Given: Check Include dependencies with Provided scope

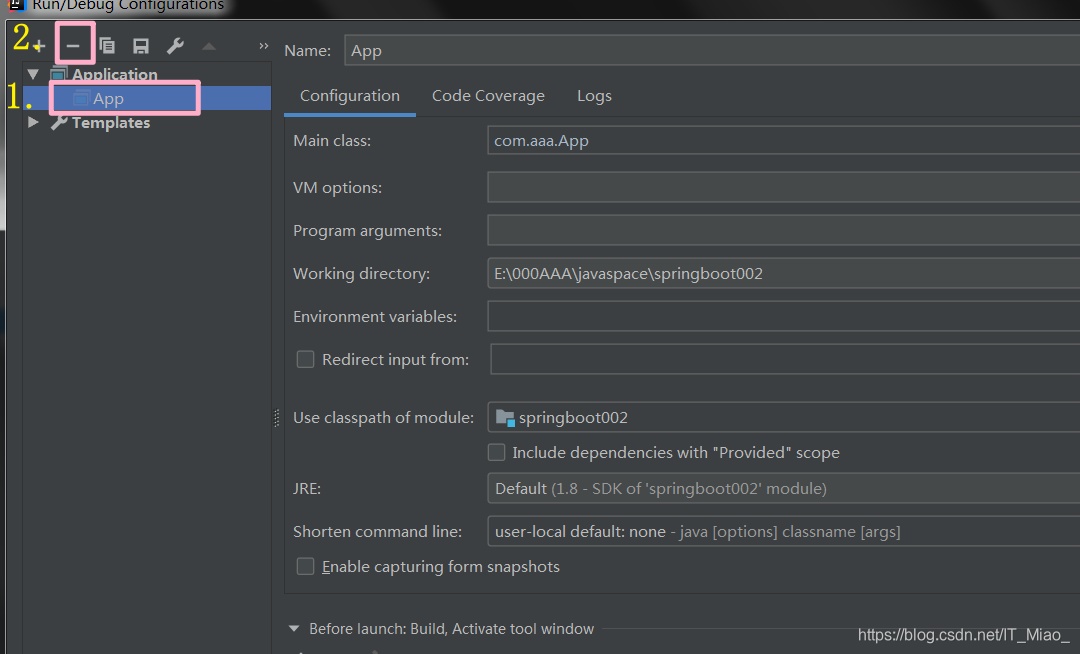Looking at the screenshot, I should point(496,452).
